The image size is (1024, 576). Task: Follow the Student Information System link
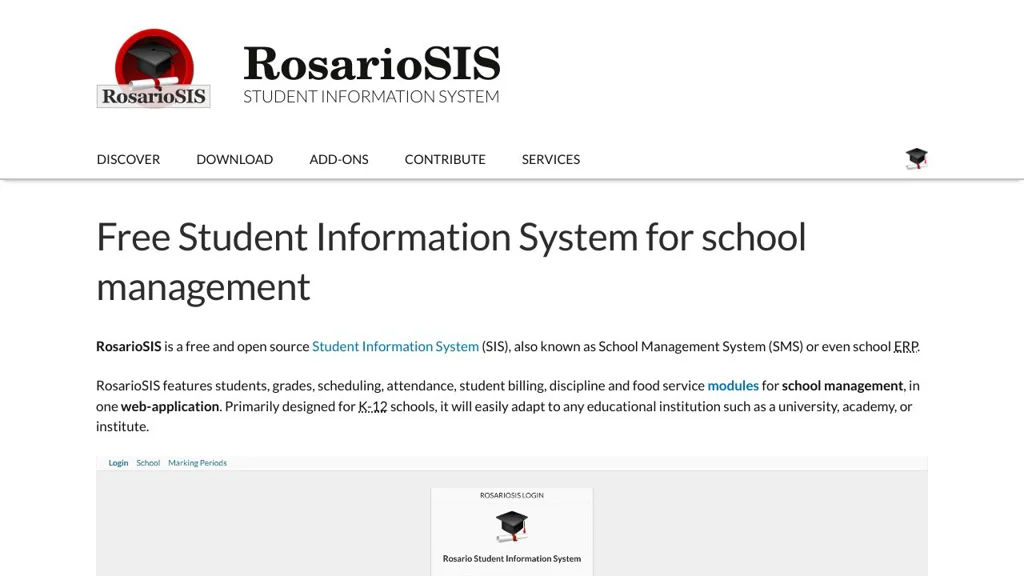[395, 347]
